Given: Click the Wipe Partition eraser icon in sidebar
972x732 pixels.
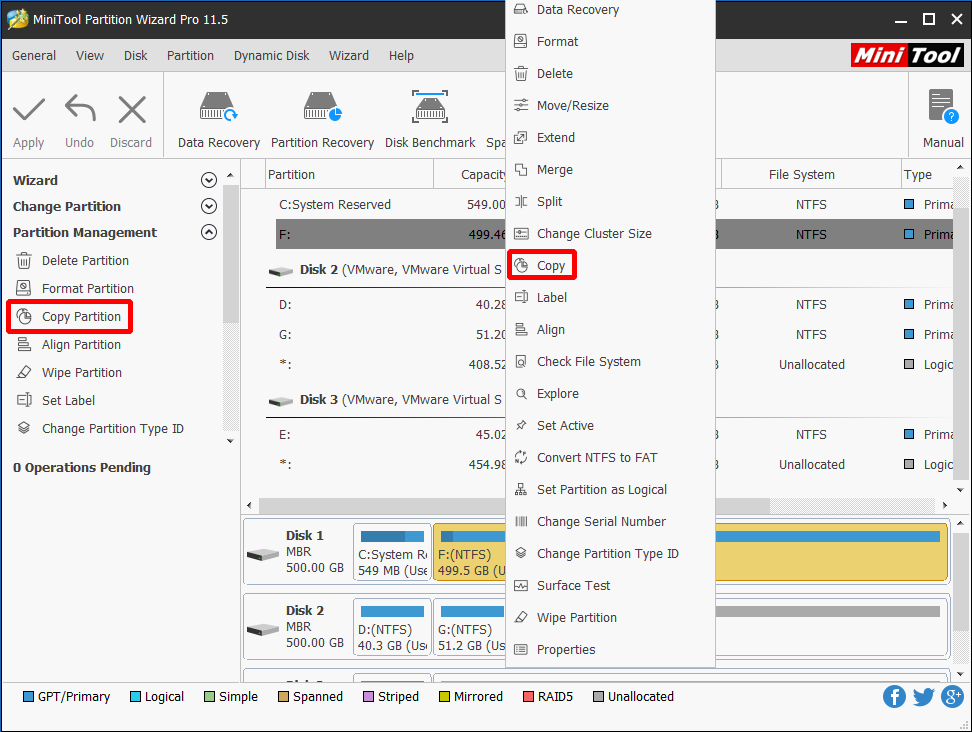Looking at the screenshot, I should click(24, 372).
